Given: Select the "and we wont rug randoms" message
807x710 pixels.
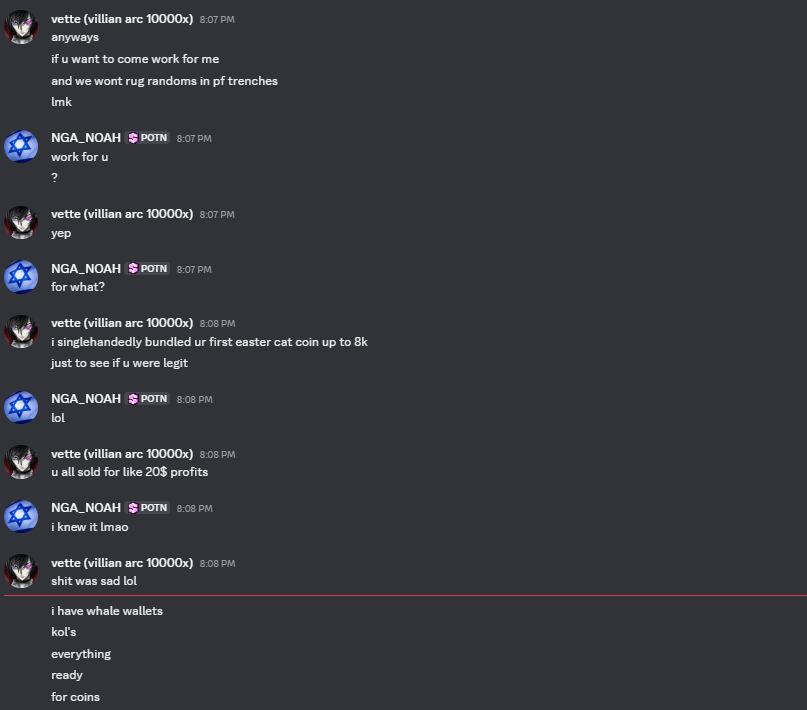Looking at the screenshot, I should point(164,81).
